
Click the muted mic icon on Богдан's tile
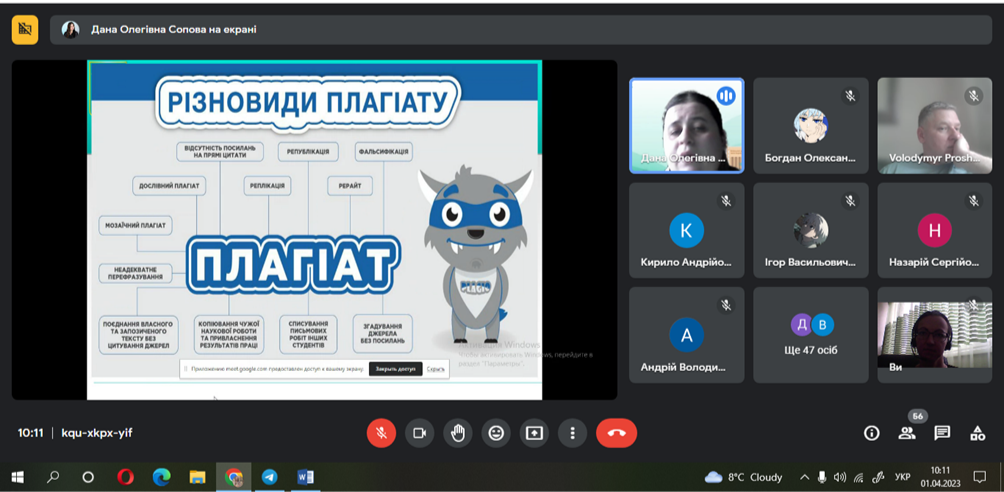(x=850, y=96)
